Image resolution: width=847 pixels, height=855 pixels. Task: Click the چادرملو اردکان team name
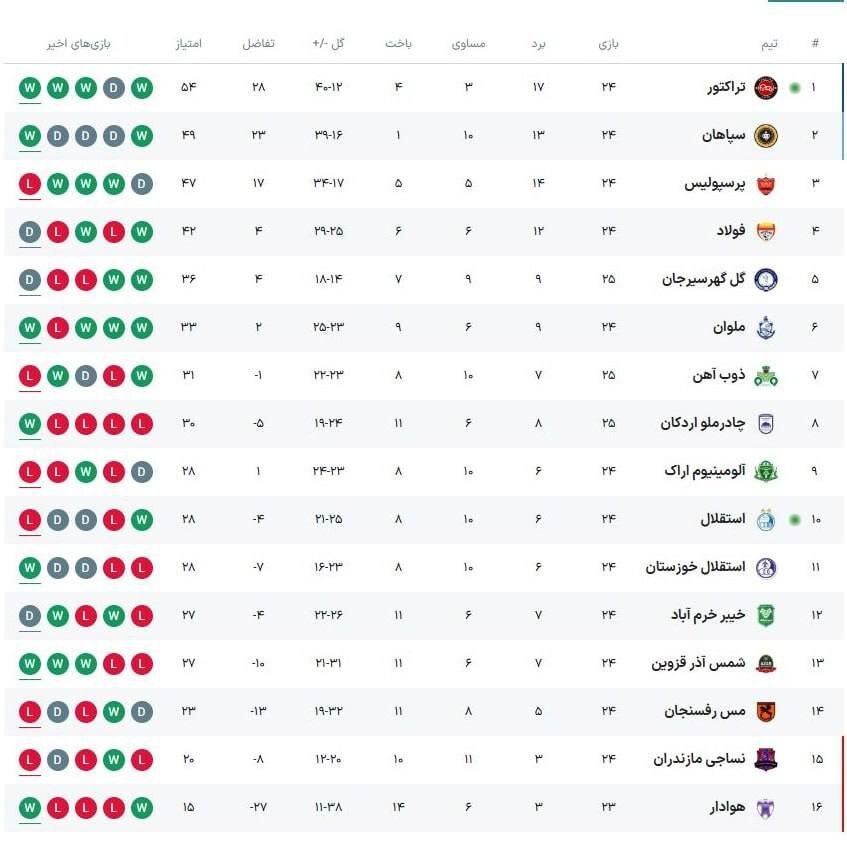point(703,423)
